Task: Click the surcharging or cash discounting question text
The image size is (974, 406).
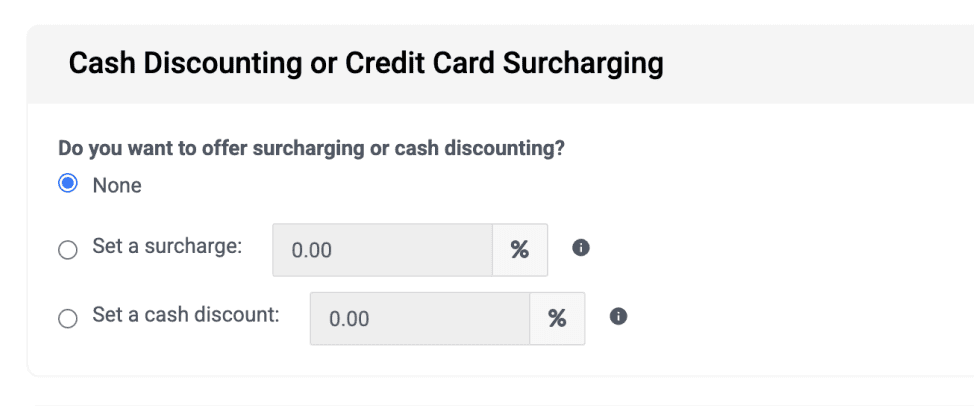Action: (x=311, y=150)
